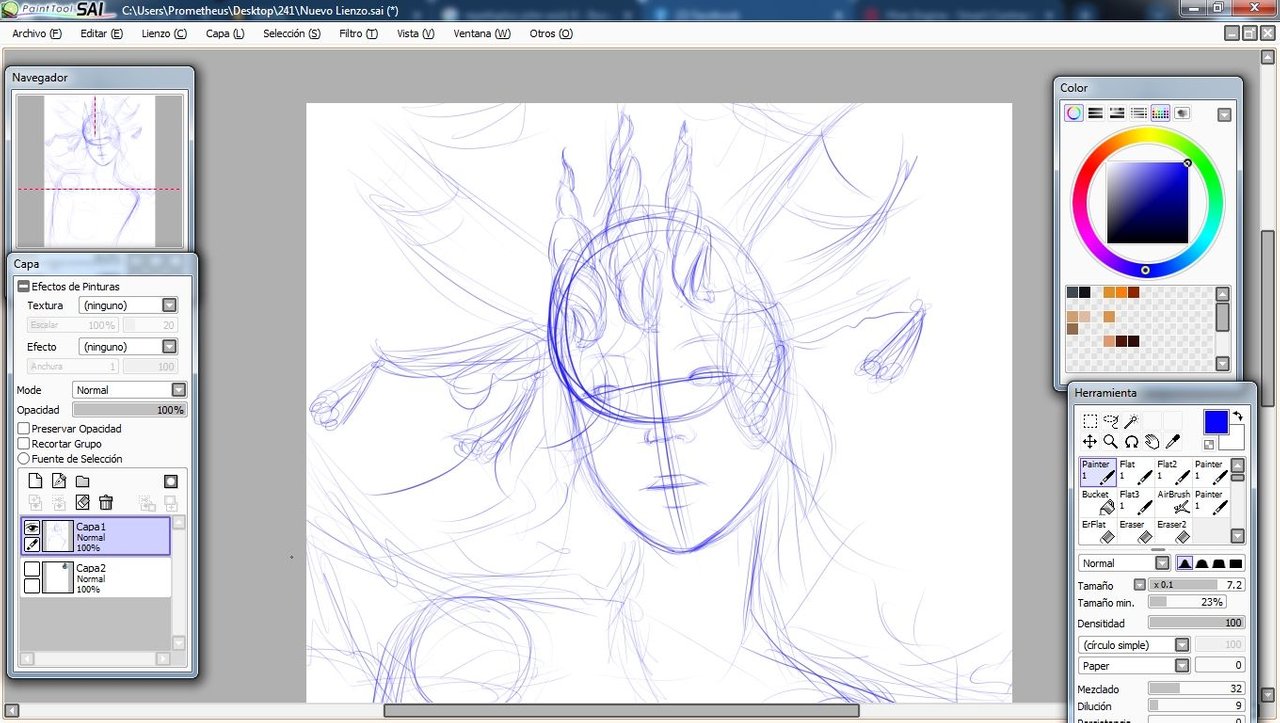Select the rectangular Selection tool
1280x723 pixels.
1090,422
